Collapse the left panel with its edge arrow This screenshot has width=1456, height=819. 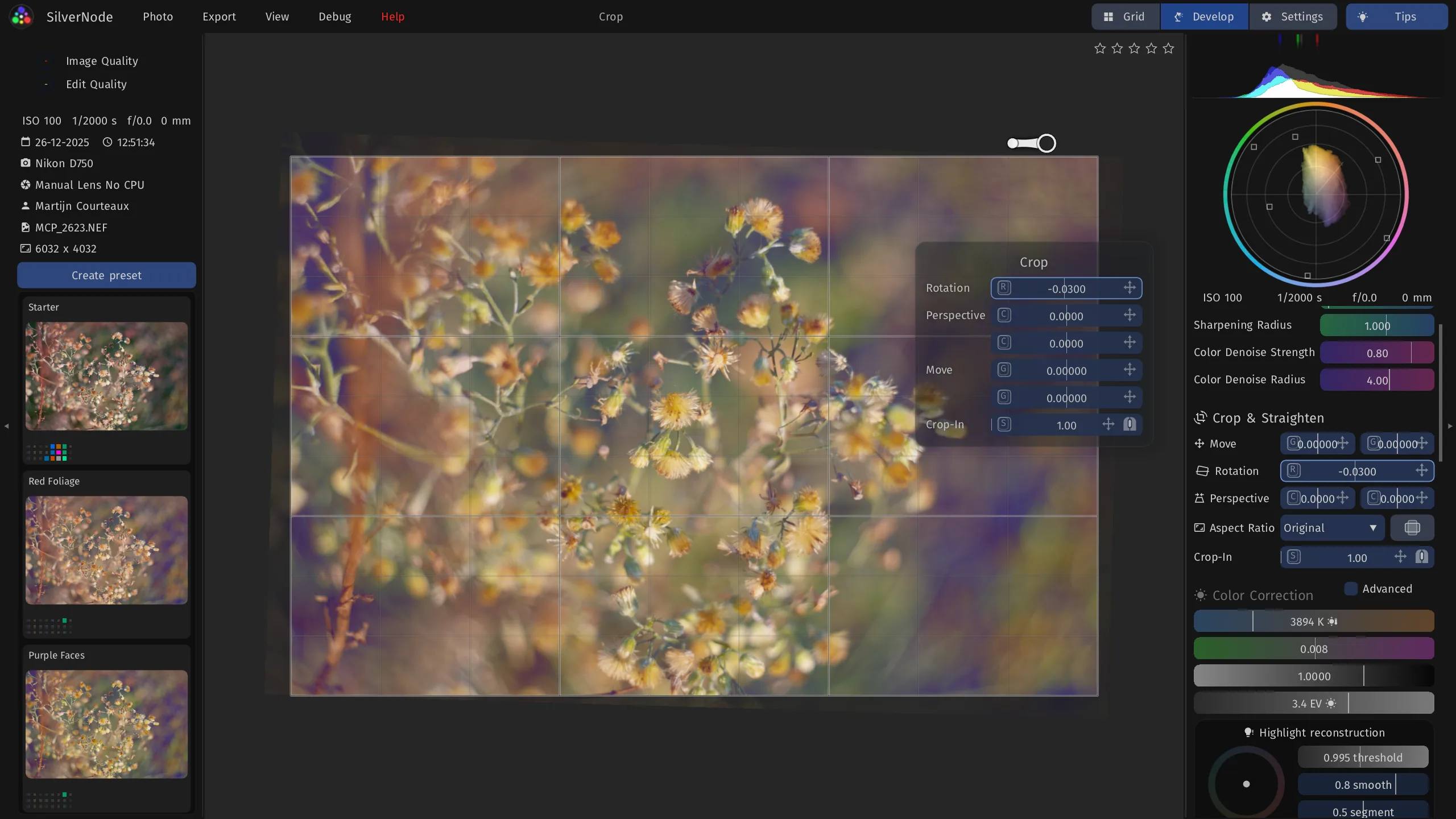click(x=6, y=425)
